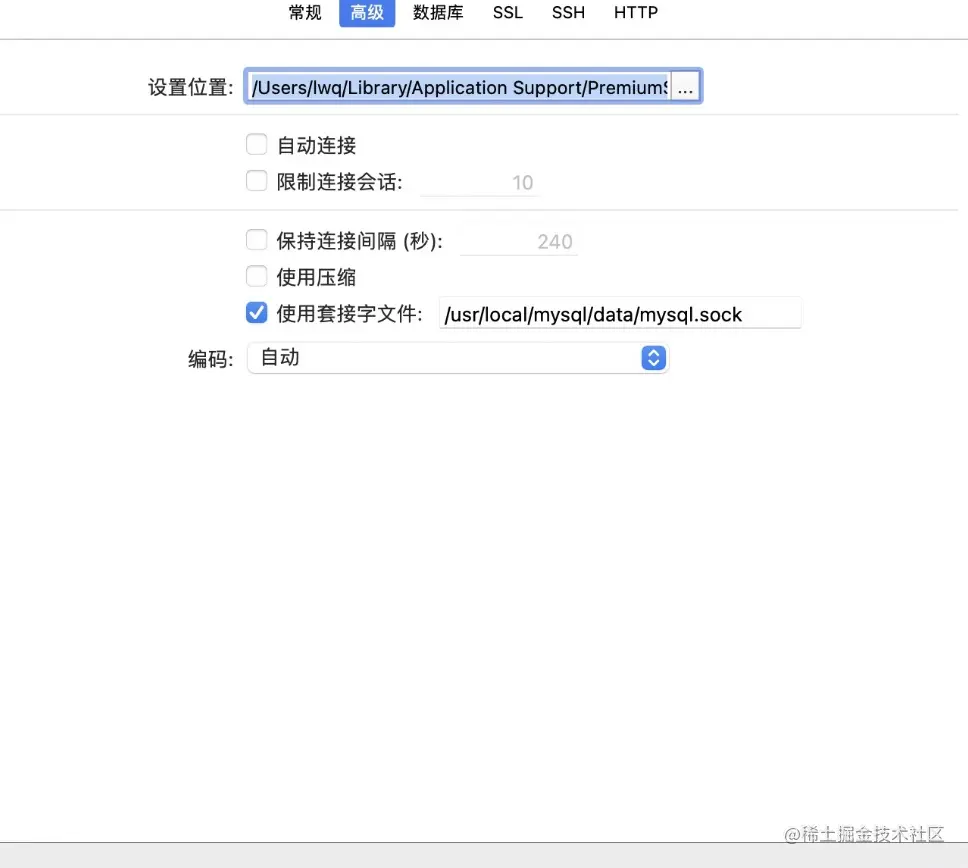The image size is (968, 868).
Task: Check the 使用压缩 option
Action: click(257, 276)
